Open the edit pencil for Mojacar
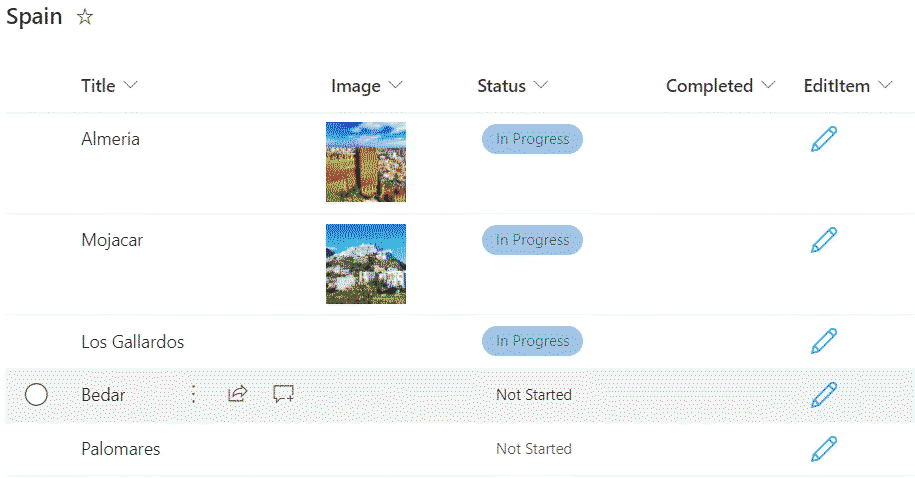This screenshot has width=915, height=478. pyautogui.click(x=824, y=240)
